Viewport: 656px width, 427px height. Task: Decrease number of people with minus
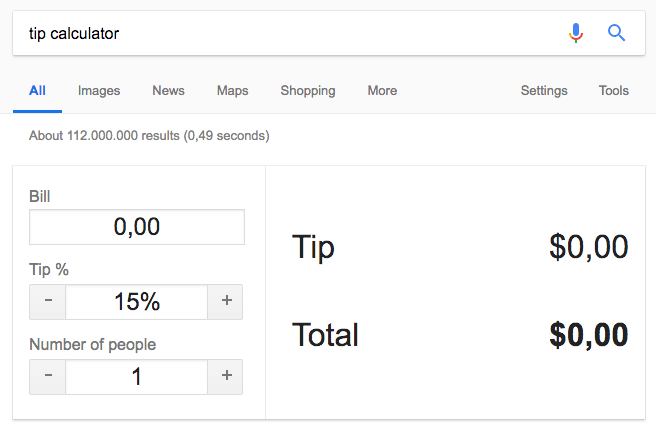48,376
